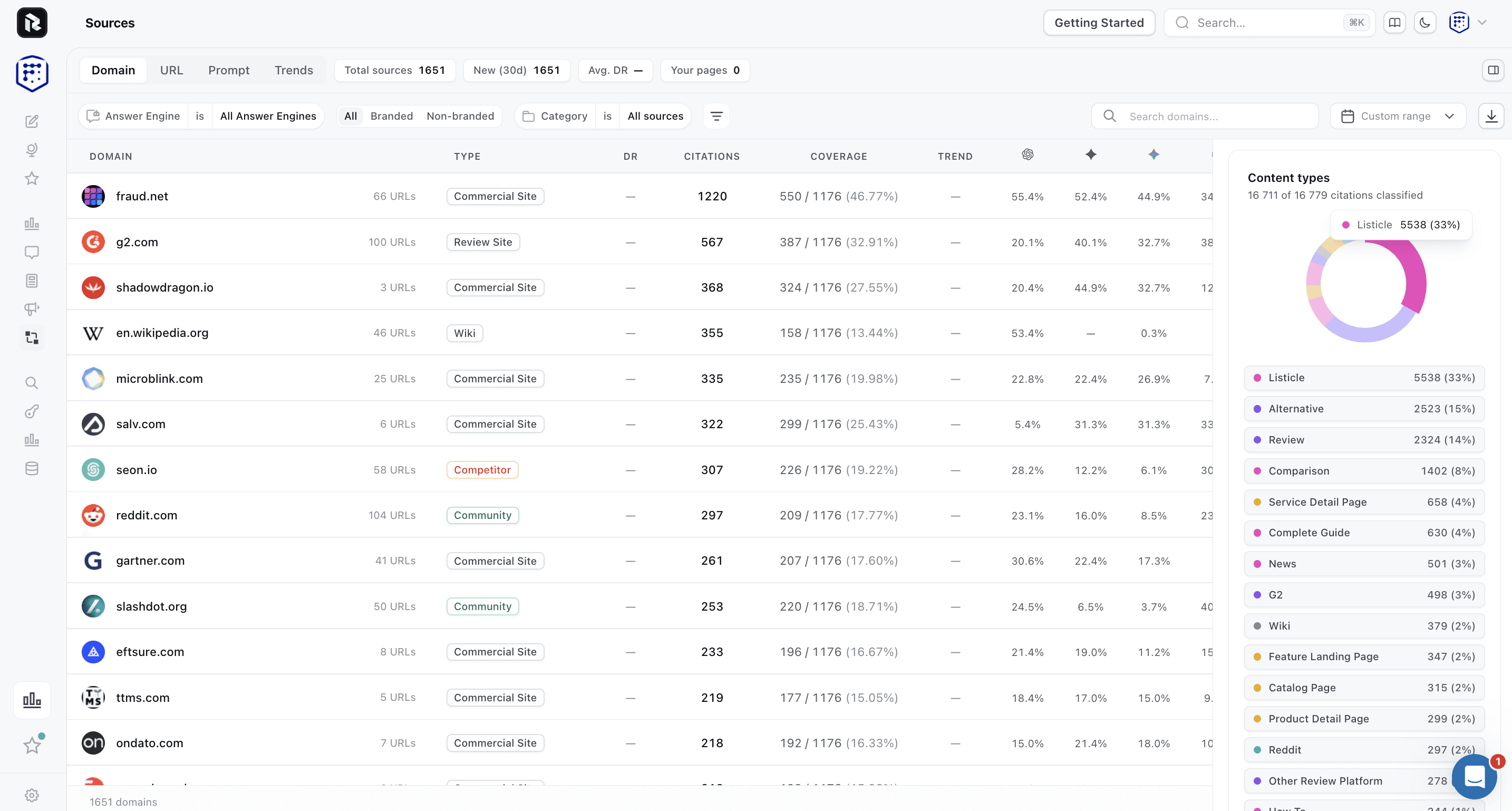Open the database icon in sidebar
Image resolution: width=1512 pixels, height=811 pixels.
[x=32, y=469]
